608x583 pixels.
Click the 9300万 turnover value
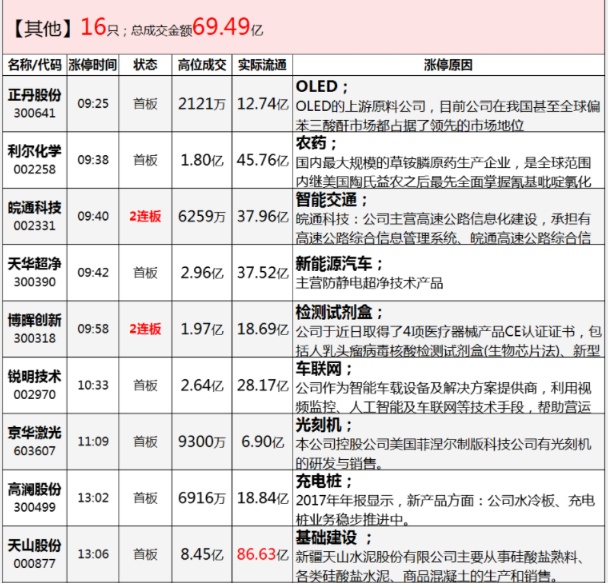(x=202, y=442)
